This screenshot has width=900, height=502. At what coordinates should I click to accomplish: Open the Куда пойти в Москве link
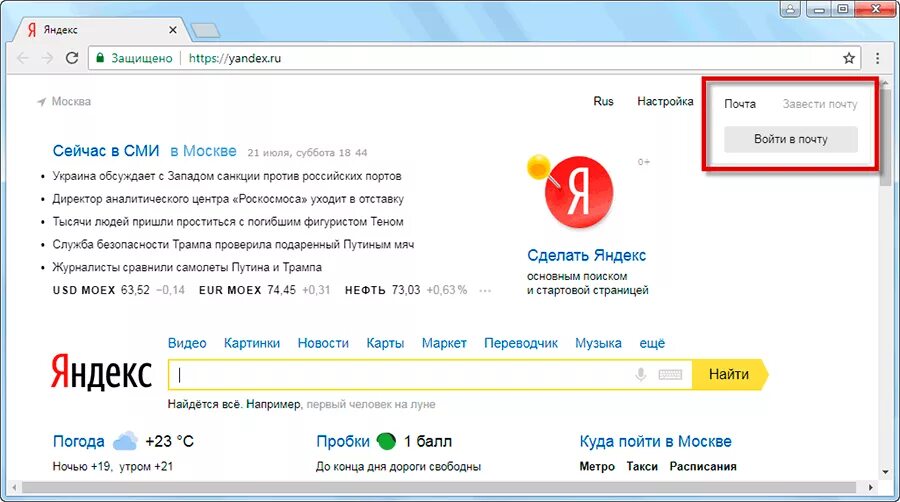[655, 441]
